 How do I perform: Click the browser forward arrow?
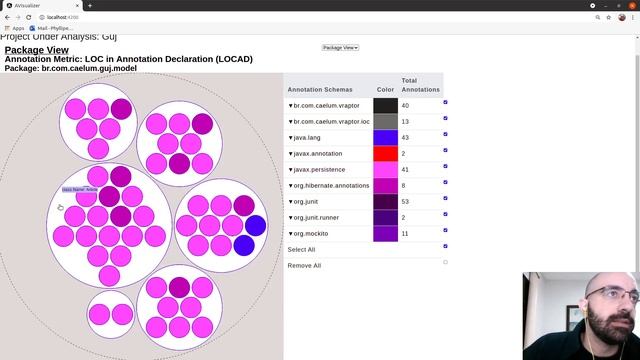pyautogui.click(x=18, y=17)
